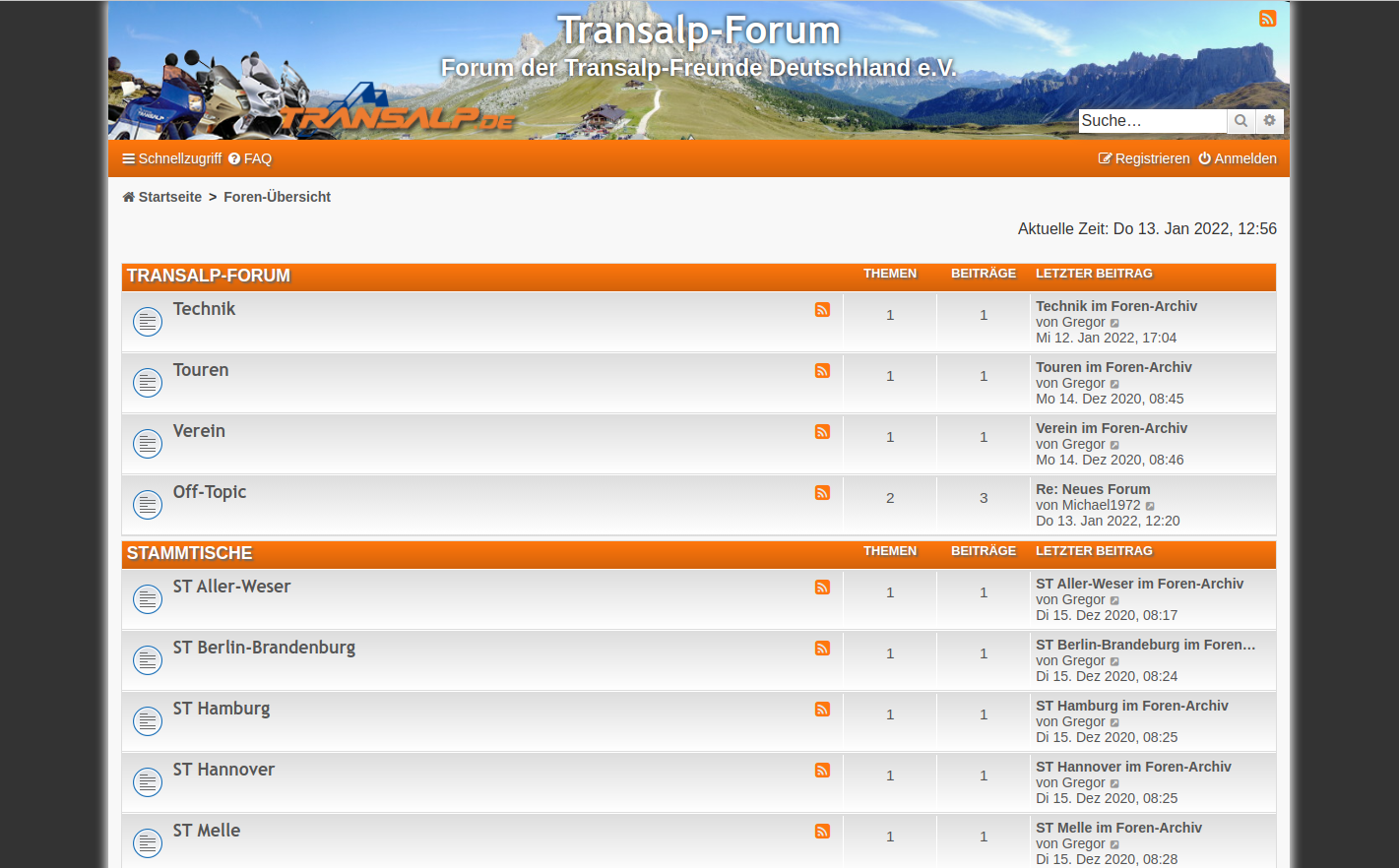Open RSS feed for ST Aller-Weser

tap(822, 588)
